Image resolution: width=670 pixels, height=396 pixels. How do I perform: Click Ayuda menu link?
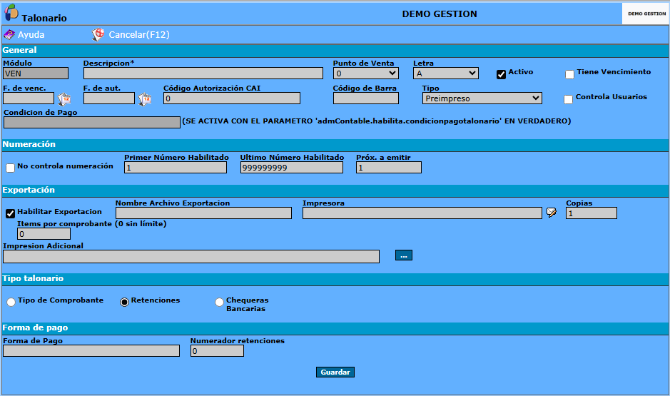pyautogui.click(x=31, y=35)
